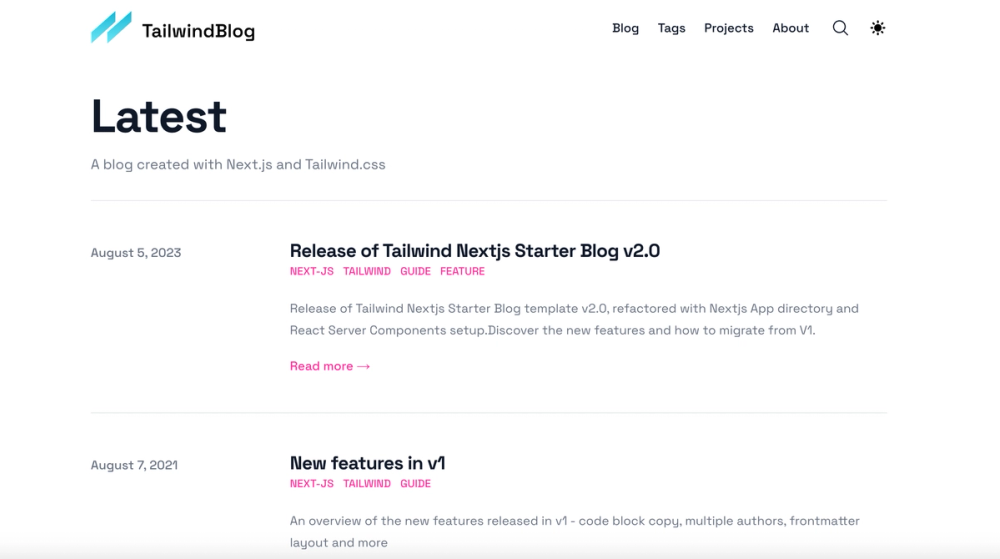Select NEXT-JS tag under v1 post
Image resolution: width=1000 pixels, height=559 pixels.
point(311,484)
